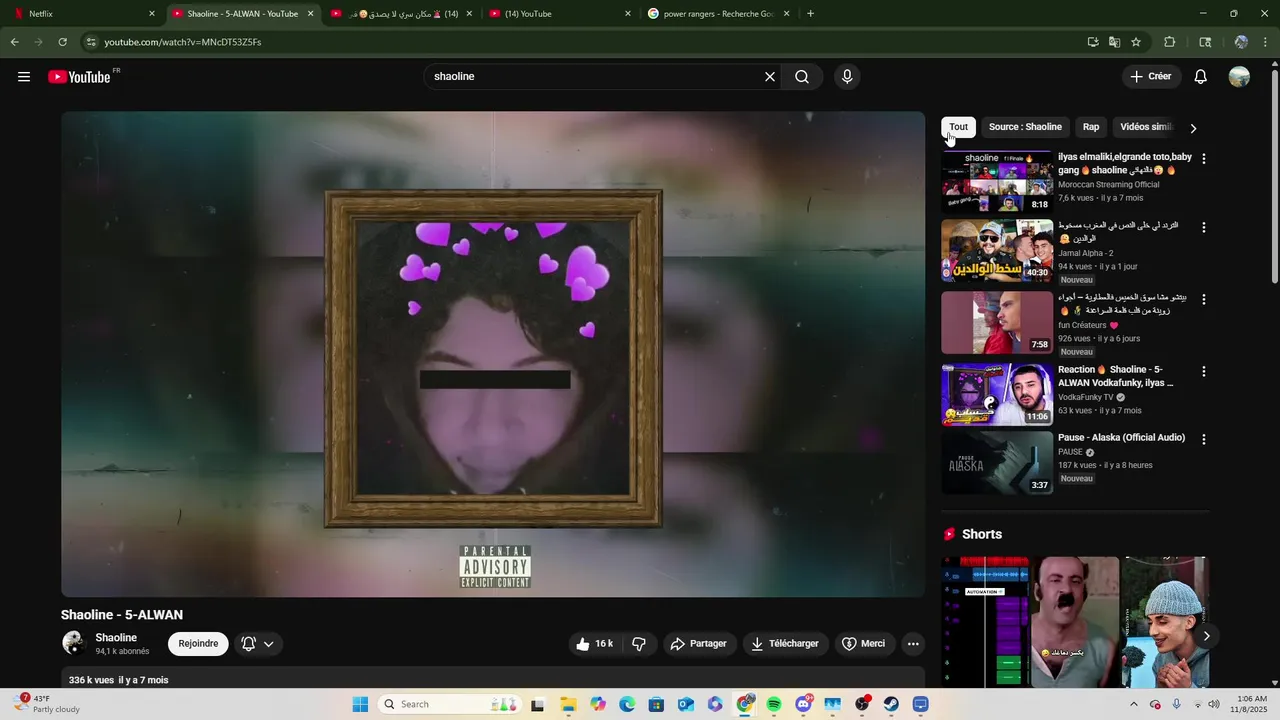Image resolution: width=1280 pixels, height=720 pixels.
Task: Open the Windows Start menu
Action: (x=360, y=704)
